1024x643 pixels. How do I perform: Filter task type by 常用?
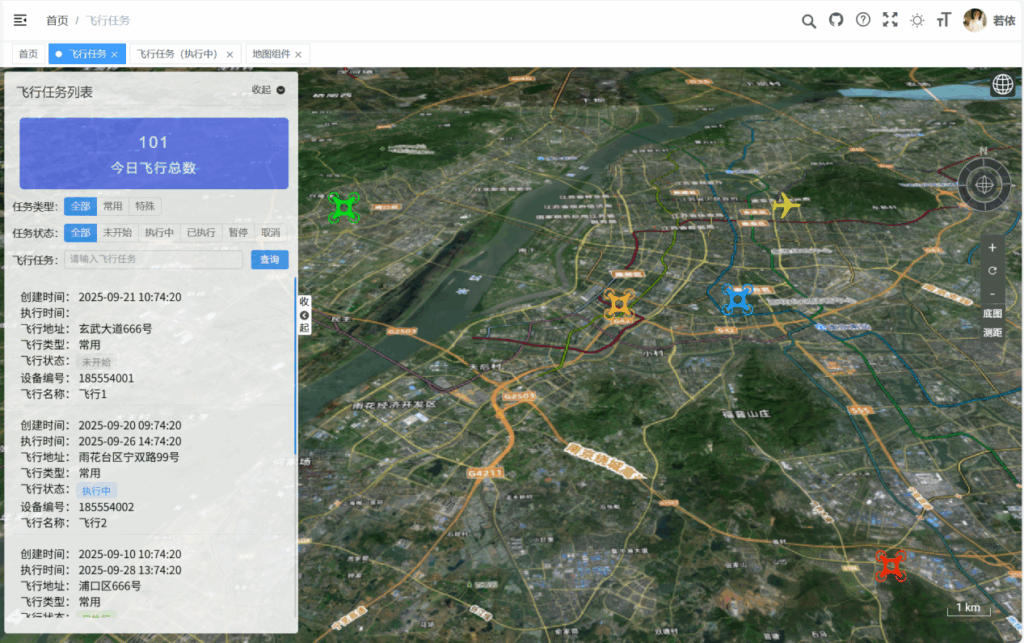pos(113,206)
